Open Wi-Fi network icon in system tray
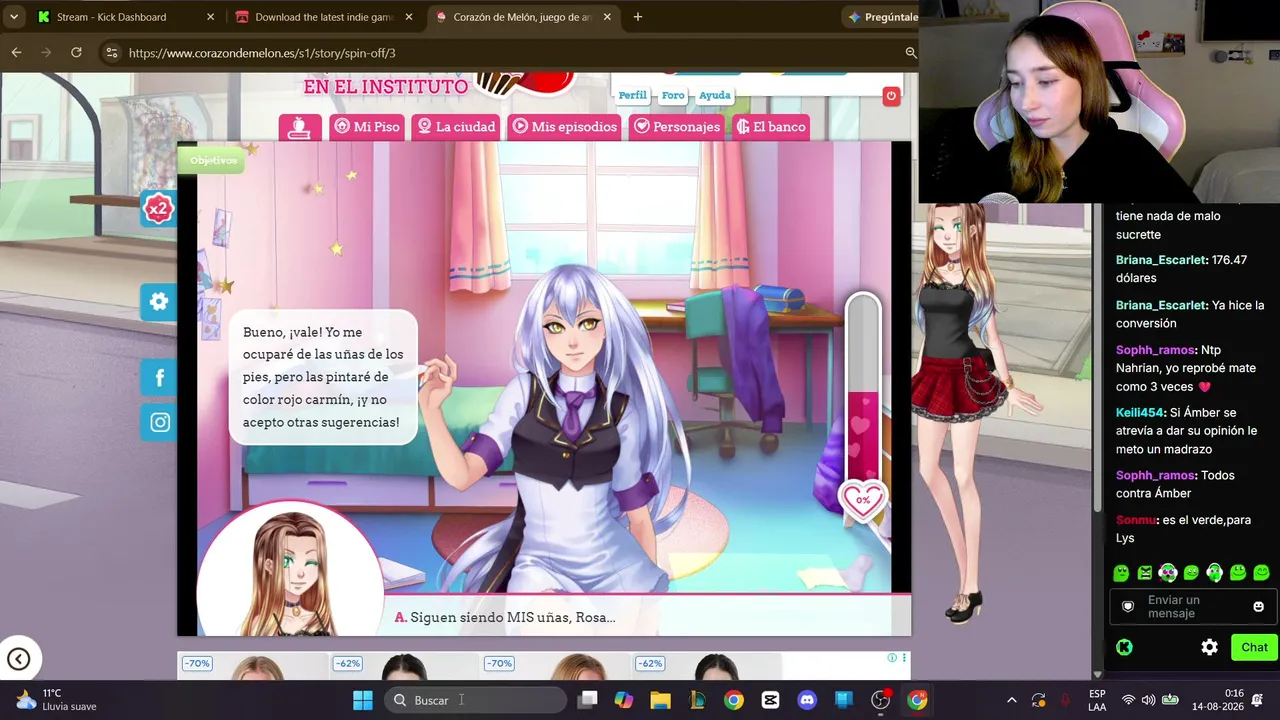The image size is (1280, 720). click(1128, 700)
